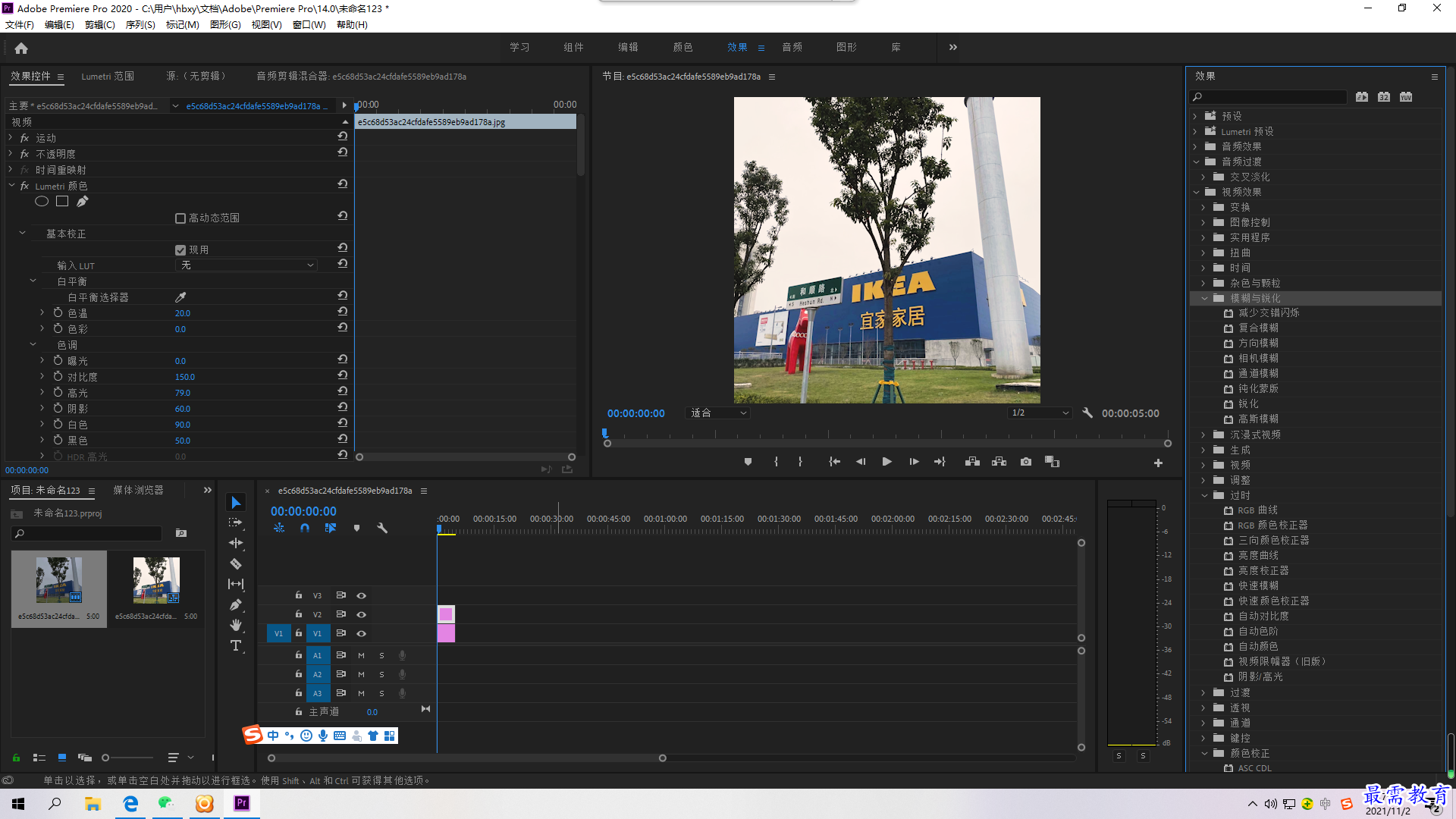Click the program timecode 00:00:00:00
The height and width of the screenshot is (819, 1456).
pyautogui.click(x=635, y=413)
